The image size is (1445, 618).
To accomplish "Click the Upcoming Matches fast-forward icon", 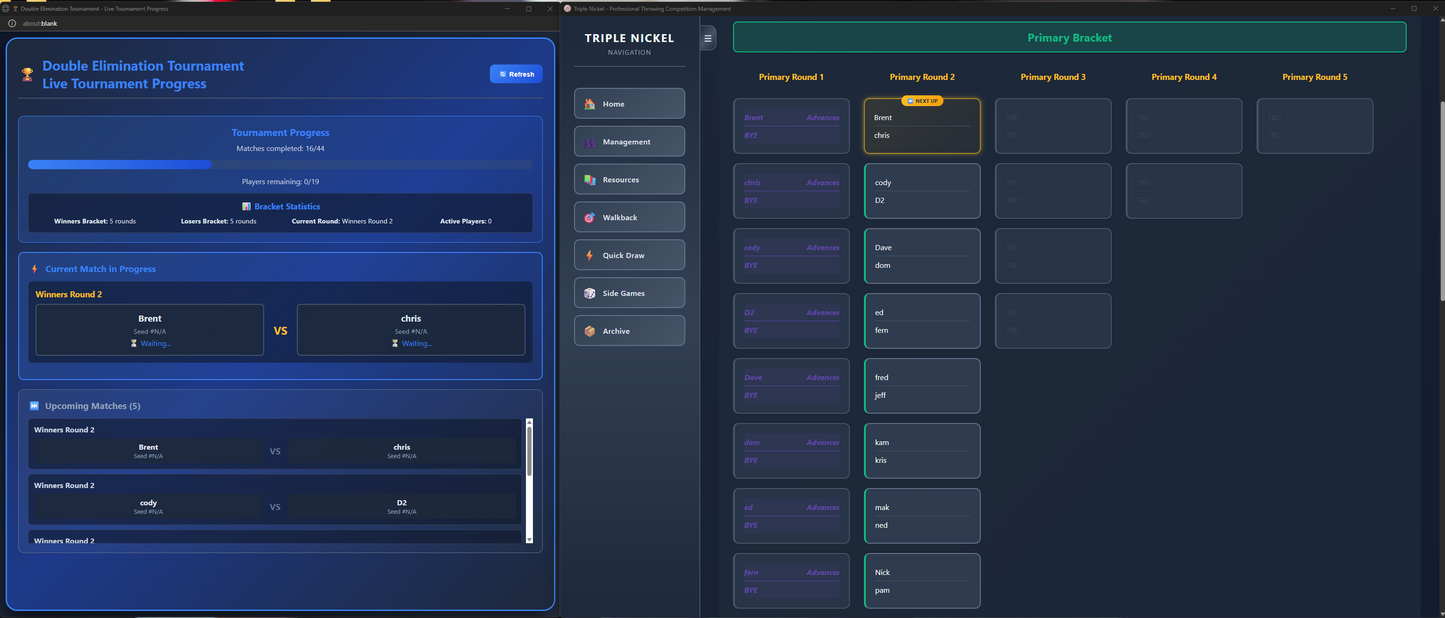I will (x=34, y=406).
